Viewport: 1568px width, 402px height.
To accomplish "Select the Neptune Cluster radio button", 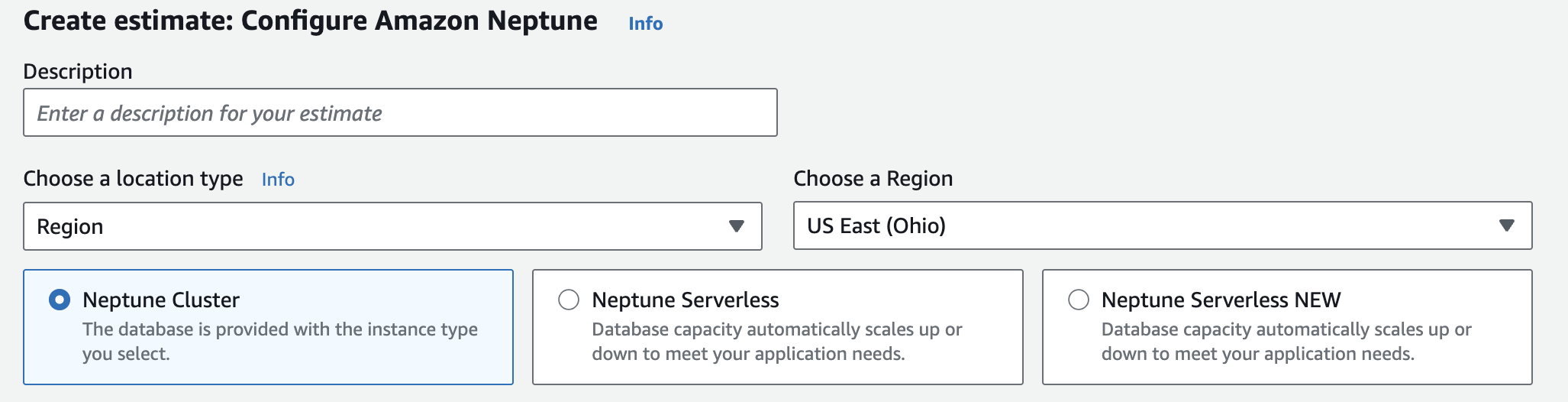I will tap(60, 300).
